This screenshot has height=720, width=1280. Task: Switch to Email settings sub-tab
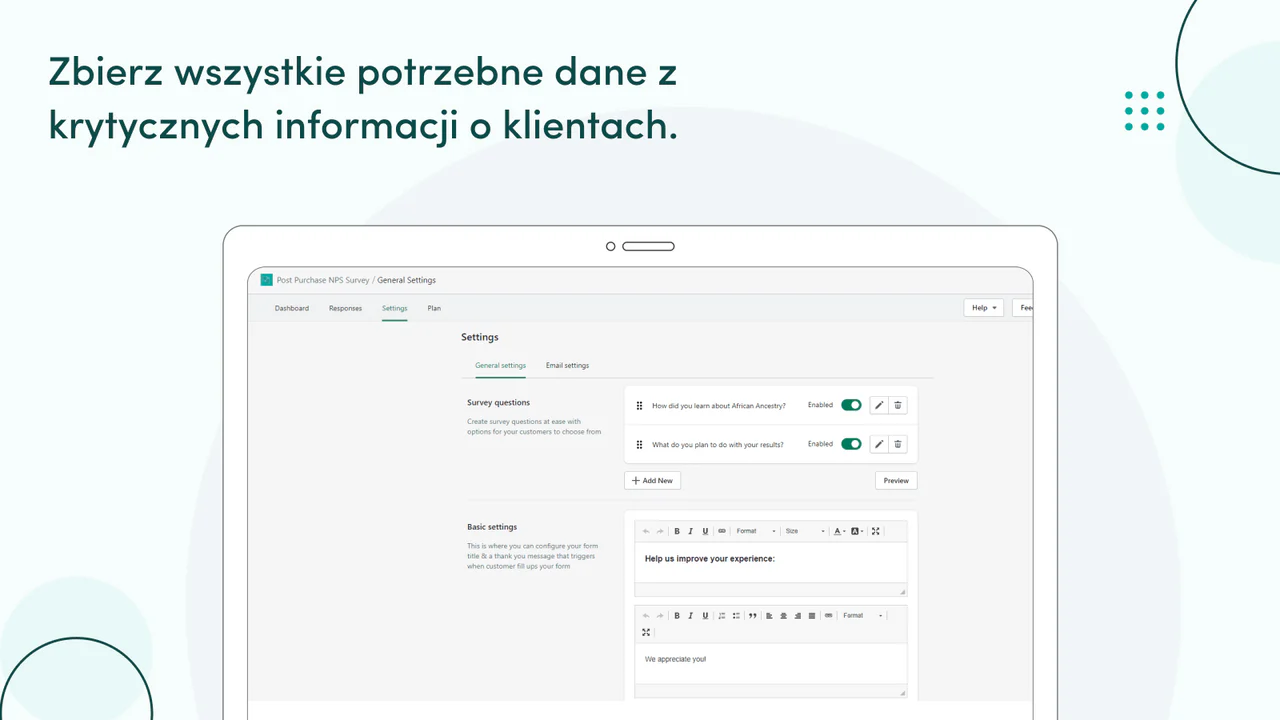[567, 366]
